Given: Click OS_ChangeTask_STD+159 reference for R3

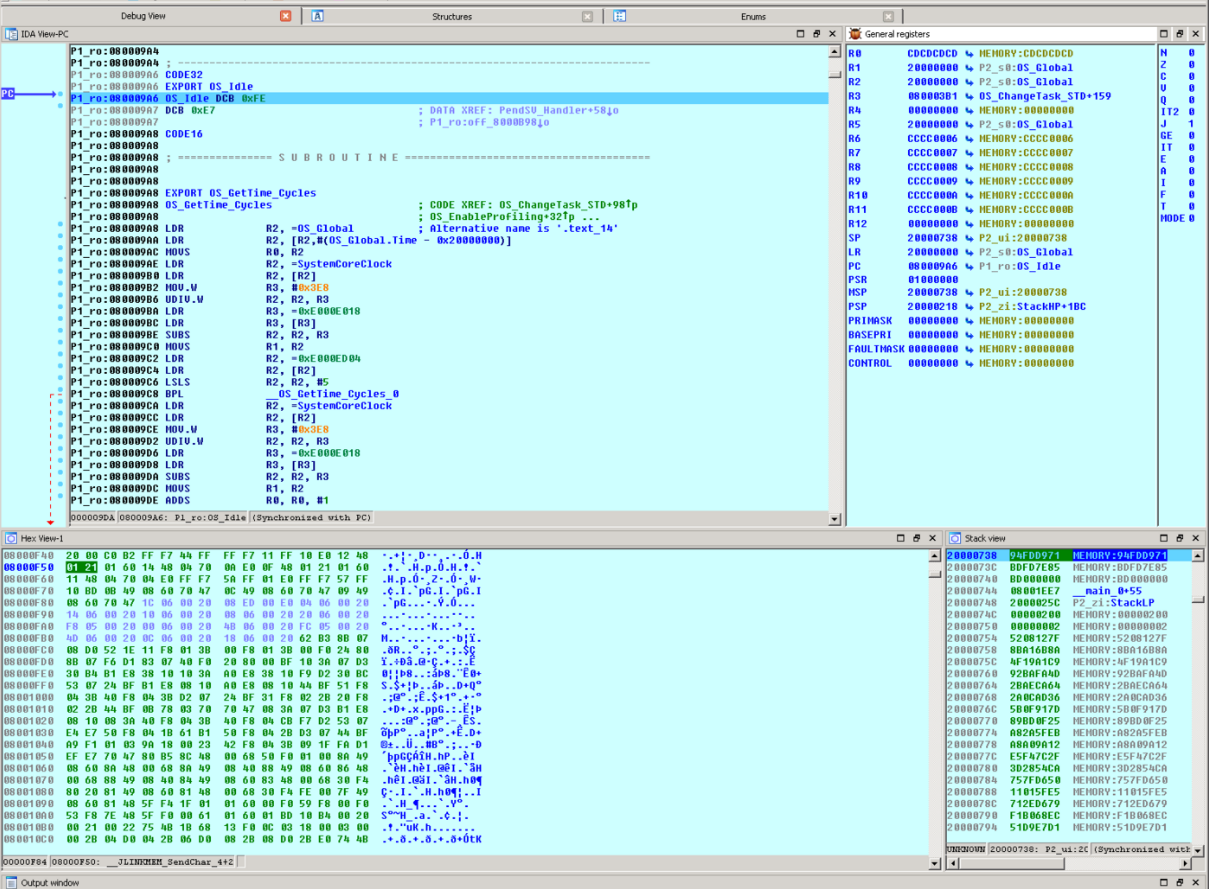Looking at the screenshot, I should click(1045, 96).
